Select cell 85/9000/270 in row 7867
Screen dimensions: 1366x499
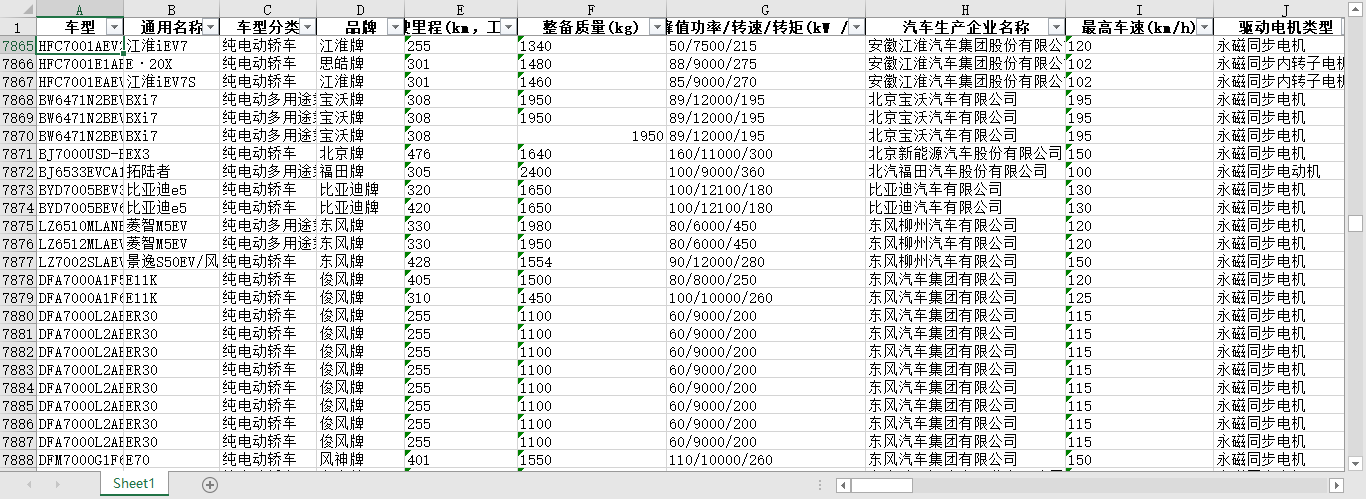[x=766, y=81]
